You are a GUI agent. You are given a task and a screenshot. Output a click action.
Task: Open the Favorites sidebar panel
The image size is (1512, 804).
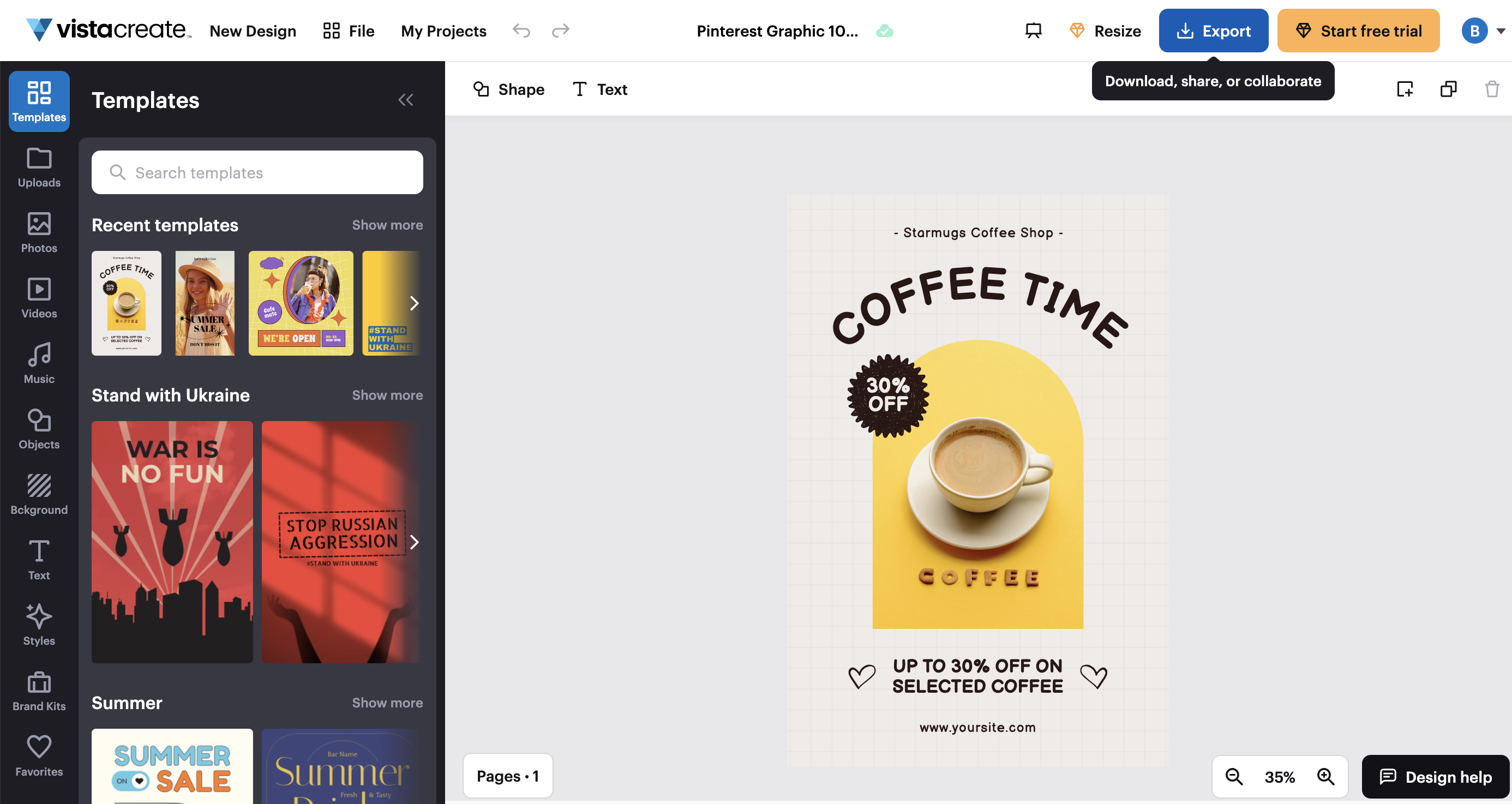(39, 757)
